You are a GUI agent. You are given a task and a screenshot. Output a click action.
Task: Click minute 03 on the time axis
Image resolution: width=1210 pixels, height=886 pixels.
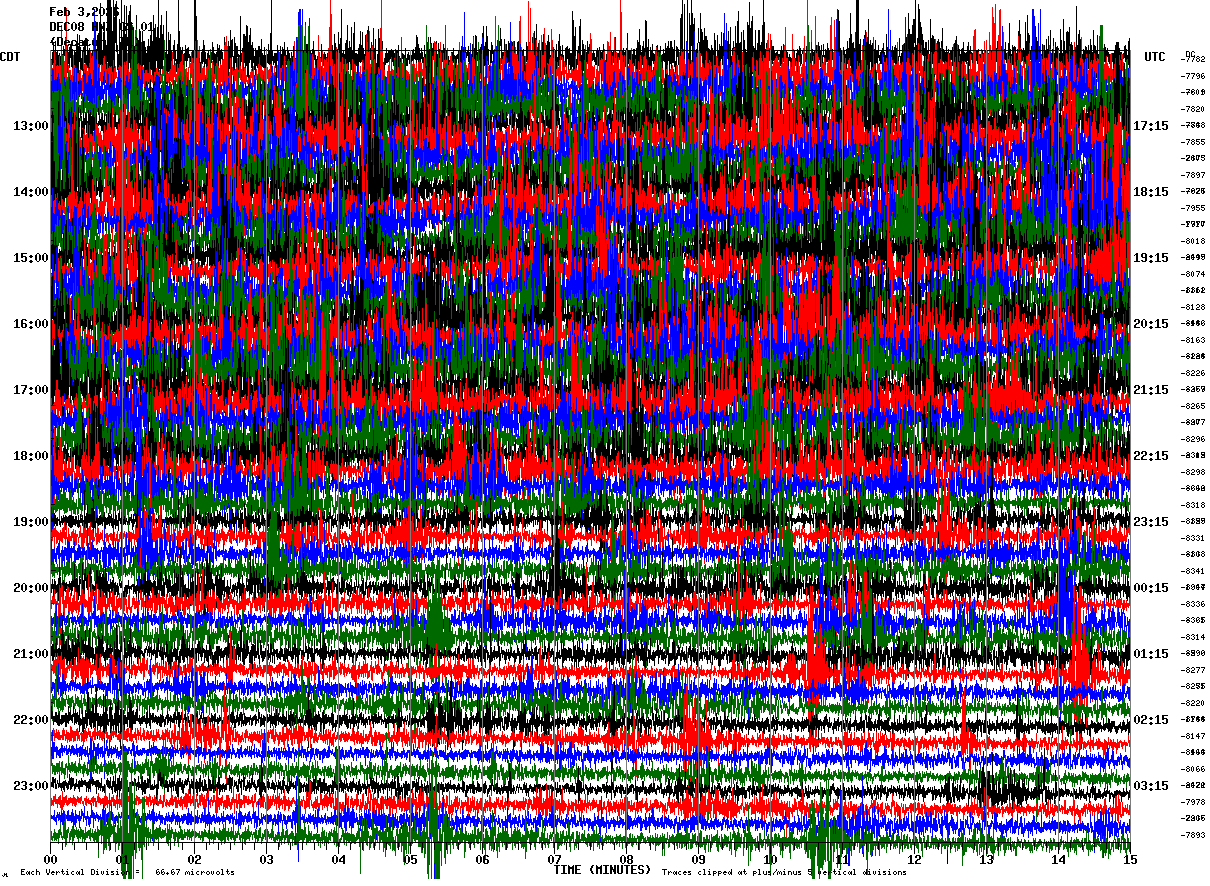tap(267, 860)
